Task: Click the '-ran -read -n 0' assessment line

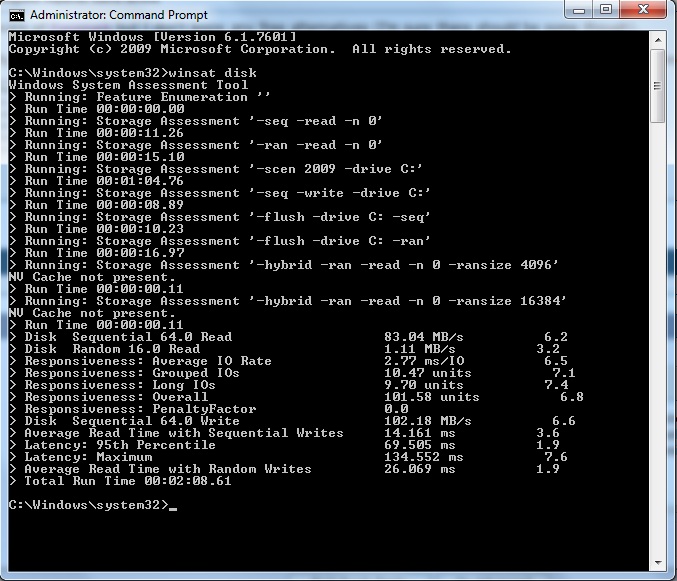Action: click(196, 145)
